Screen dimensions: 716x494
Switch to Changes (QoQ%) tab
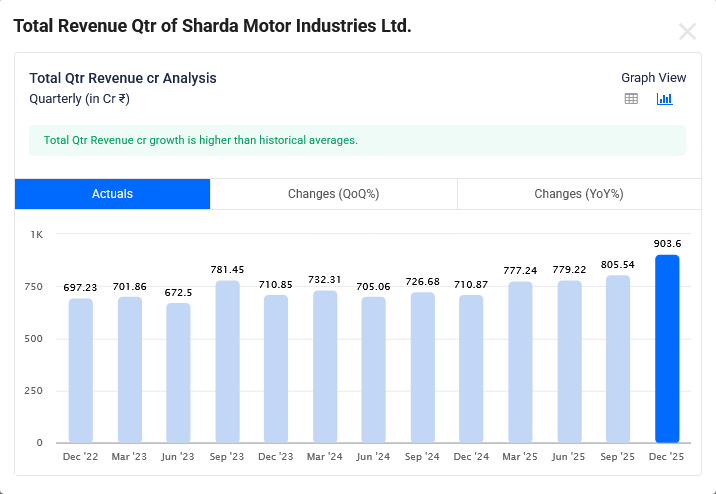coord(333,194)
